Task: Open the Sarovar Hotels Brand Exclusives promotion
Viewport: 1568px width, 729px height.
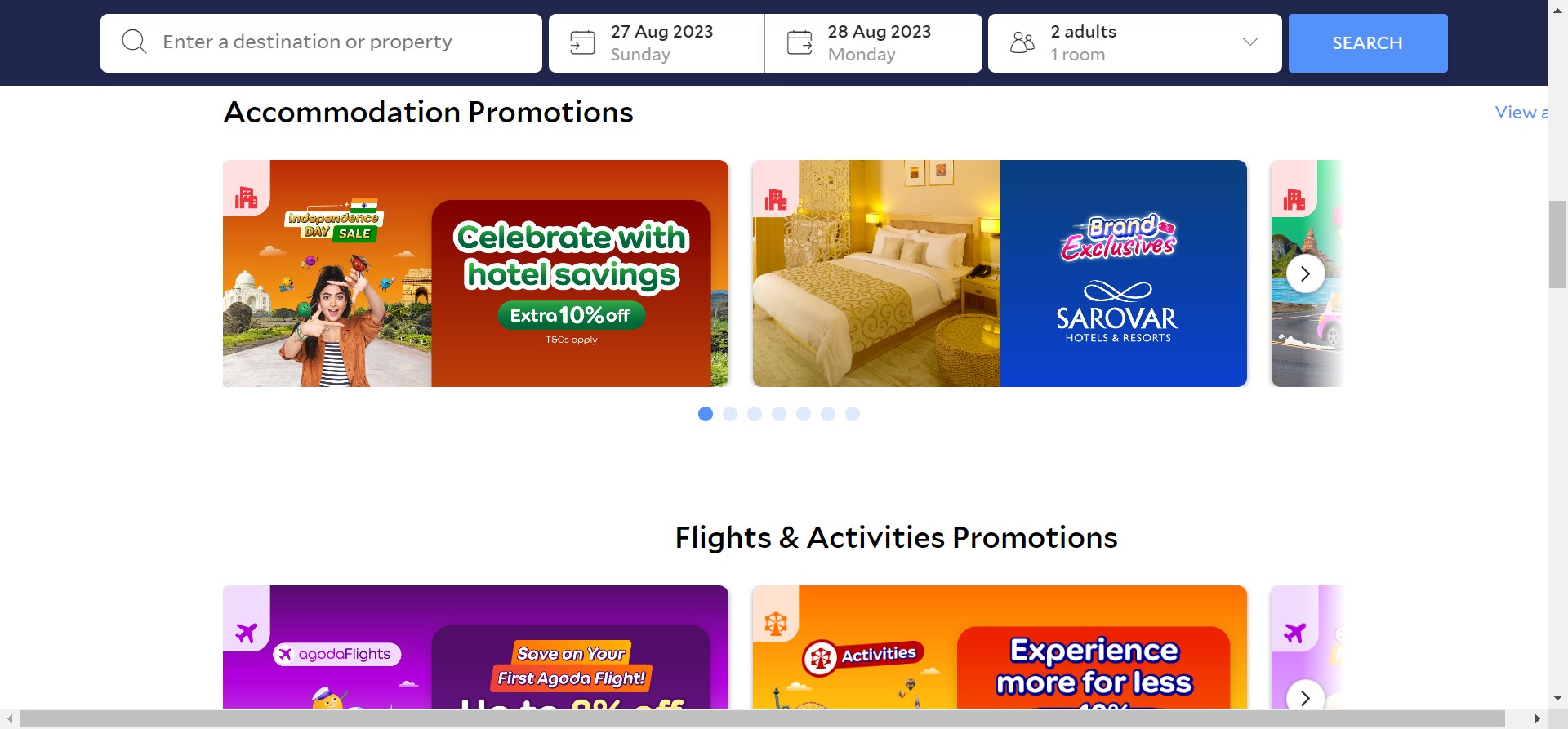Action: [x=1000, y=273]
